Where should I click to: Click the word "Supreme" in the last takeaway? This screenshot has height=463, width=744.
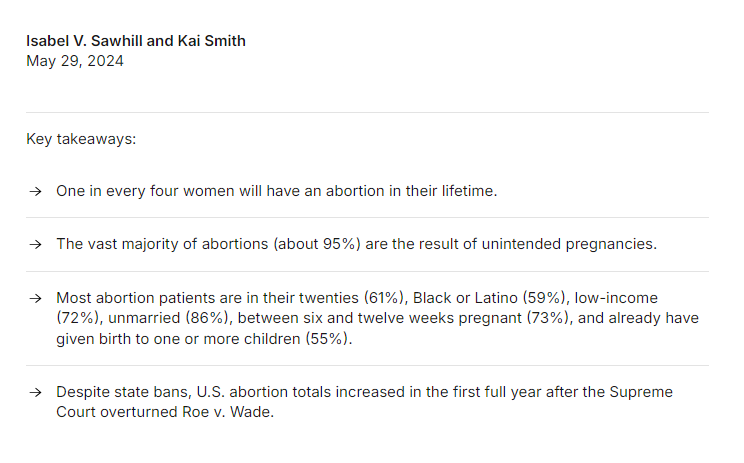point(641,392)
